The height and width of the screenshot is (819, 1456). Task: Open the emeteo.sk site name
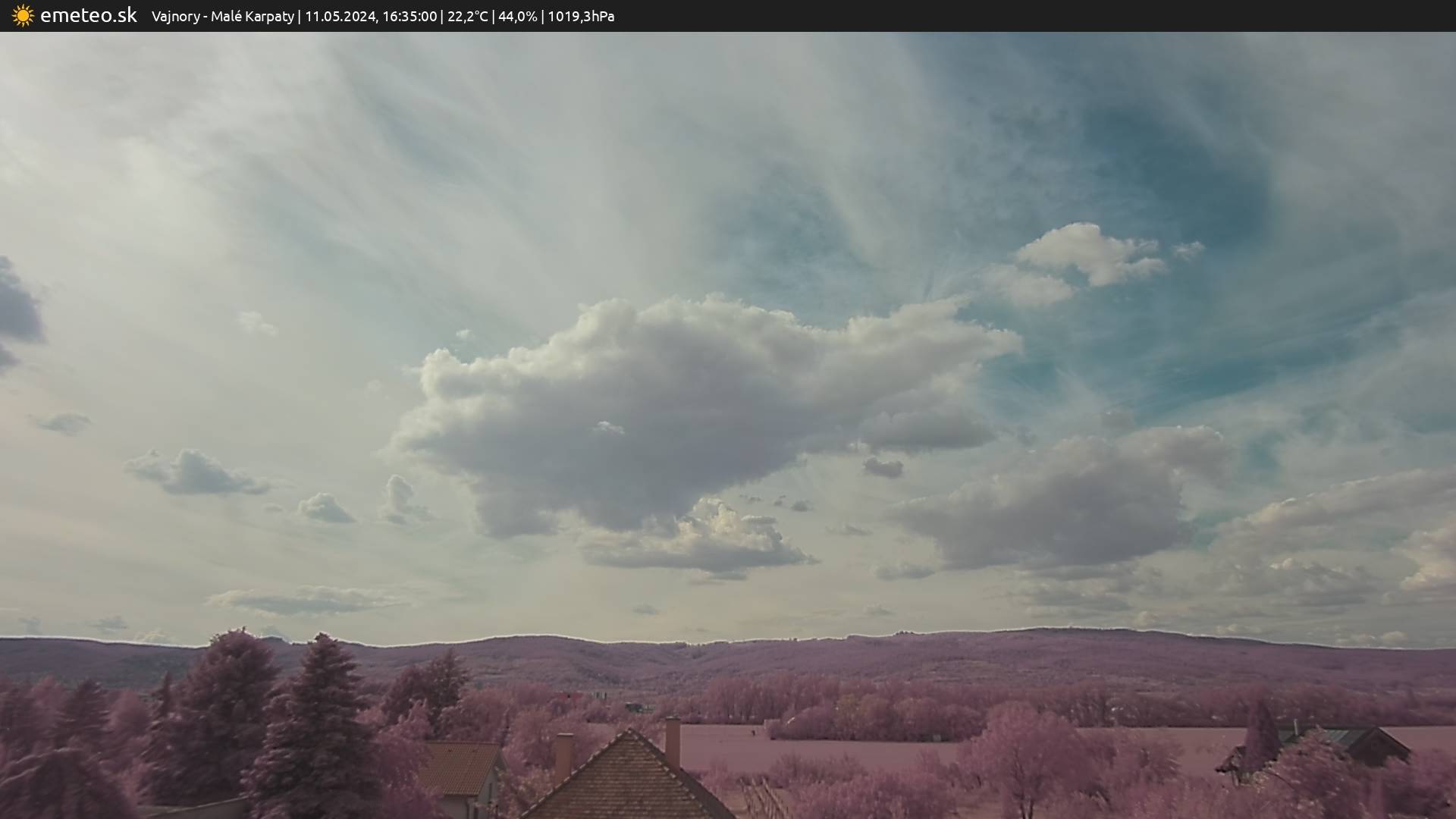[x=88, y=16]
